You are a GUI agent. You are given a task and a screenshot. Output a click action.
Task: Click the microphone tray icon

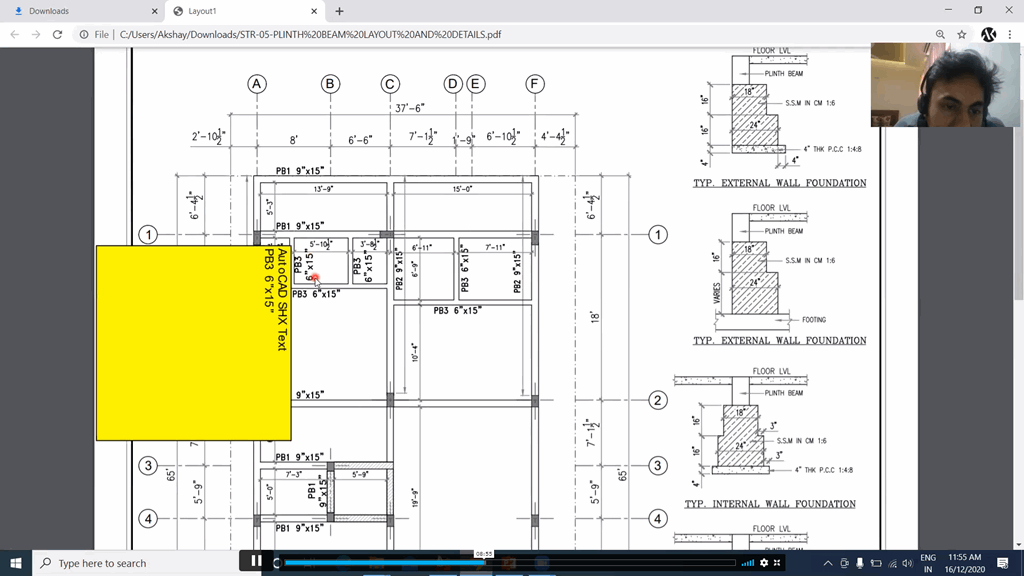pos(860,563)
